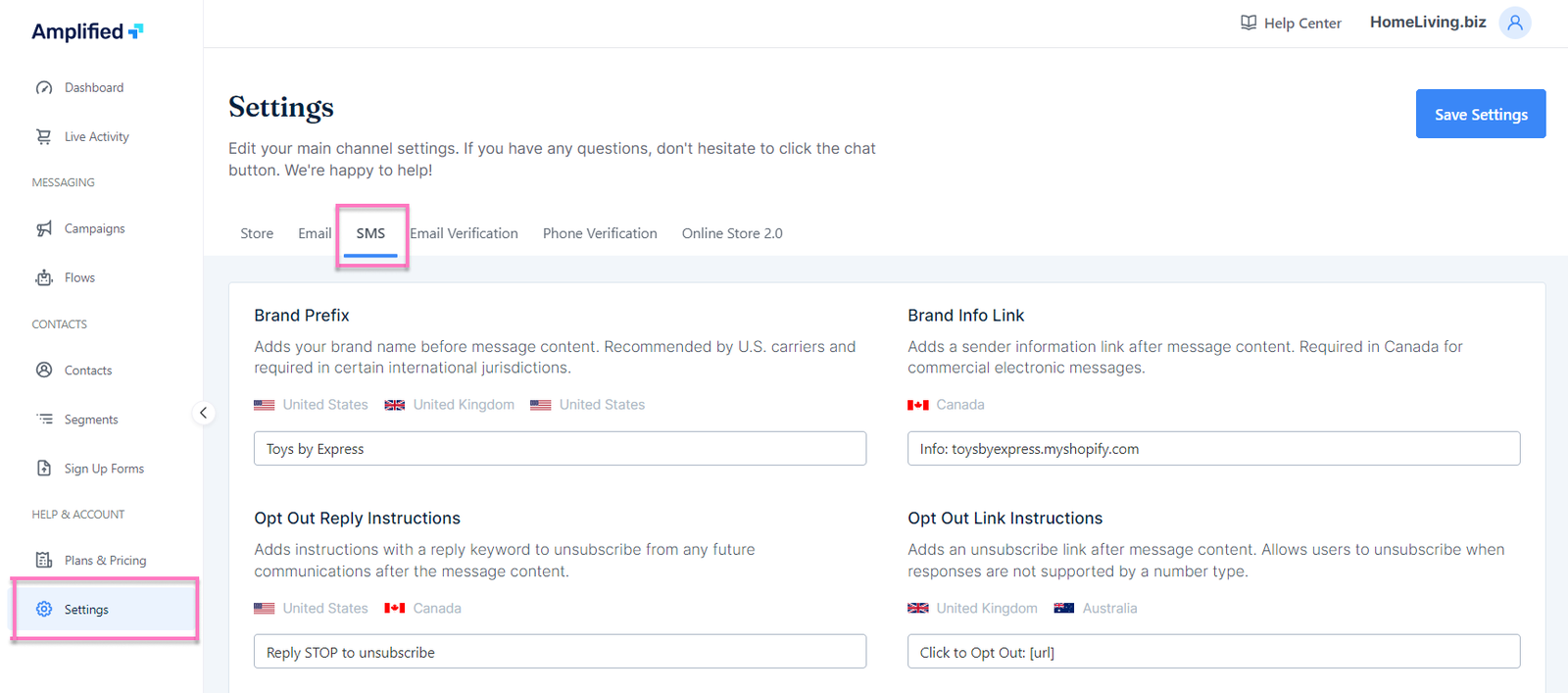Viewport: 1568px width, 693px height.
Task: Open the Segments list icon
Action: [44, 419]
